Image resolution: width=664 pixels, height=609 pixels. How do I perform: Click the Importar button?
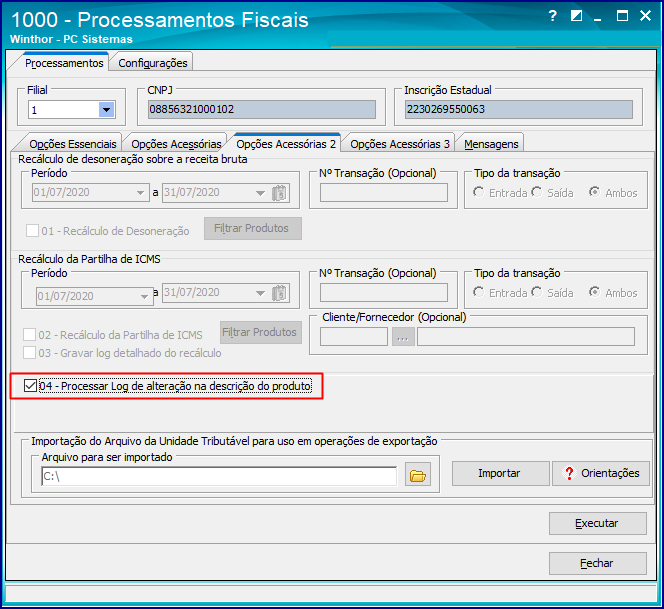pos(500,473)
